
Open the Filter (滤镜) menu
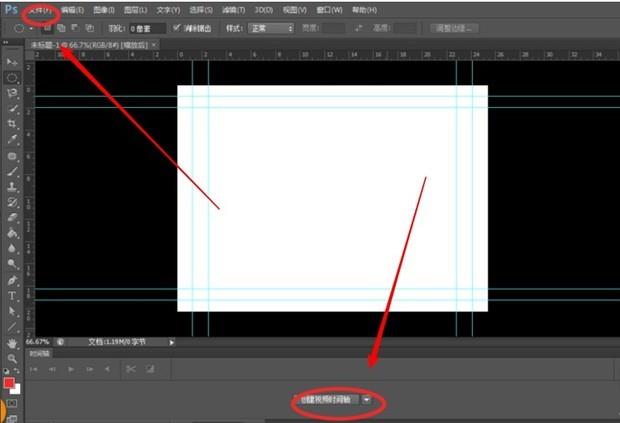(233, 10)
